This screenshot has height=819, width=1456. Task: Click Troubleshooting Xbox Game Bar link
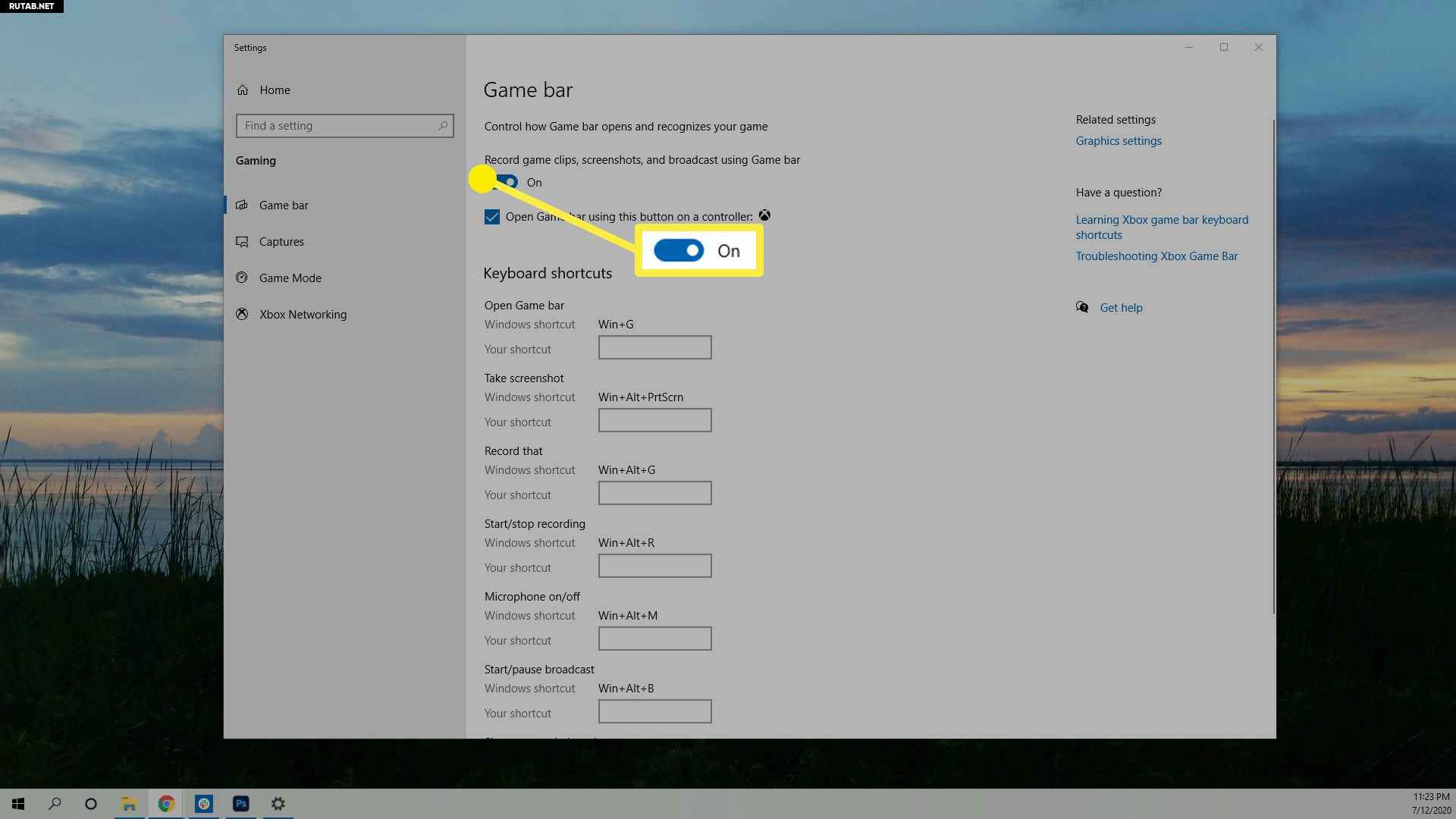point(1156,255)
